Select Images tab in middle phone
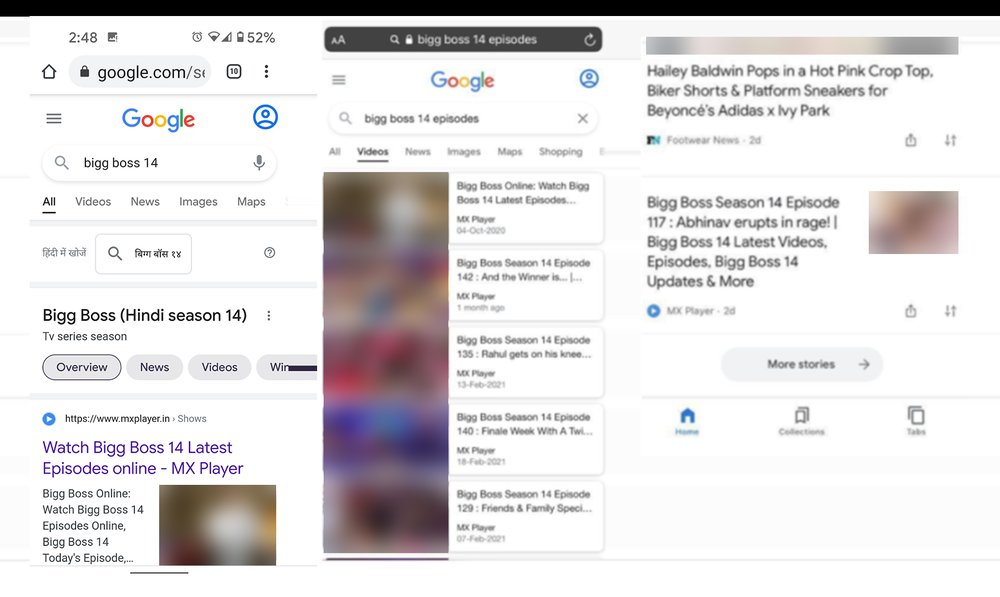Screen dimensions: 1000x597 pos(464,152)
